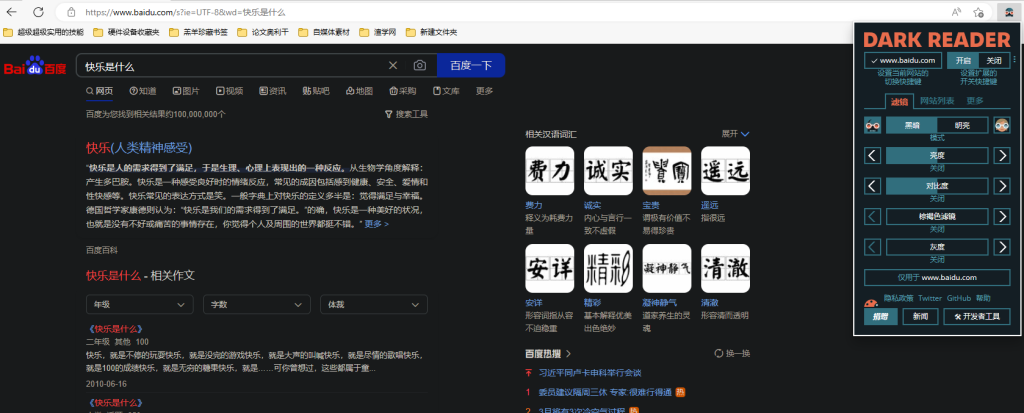Switch to the 更多 tab in Dark Reader
The height and width of the screenshot is (413, 1024).
(975, 101)
